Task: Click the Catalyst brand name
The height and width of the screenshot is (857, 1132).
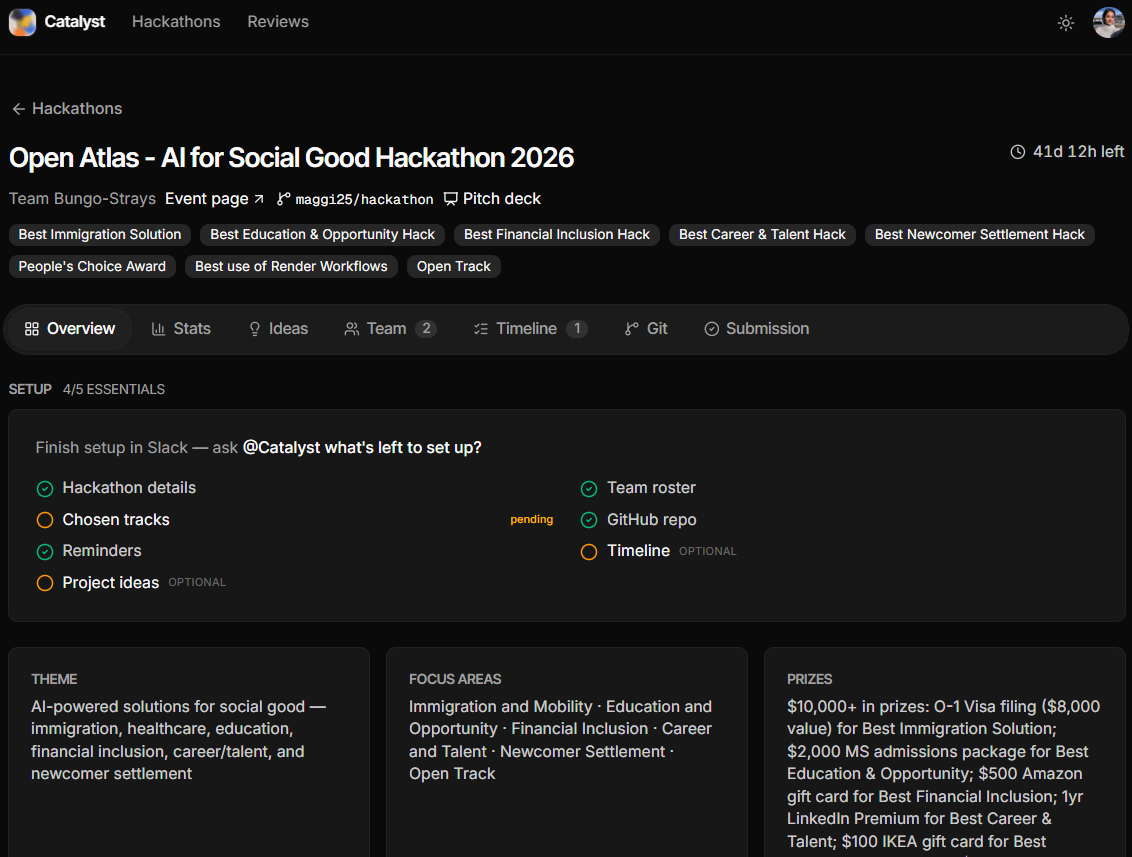Action: point(74,22)
